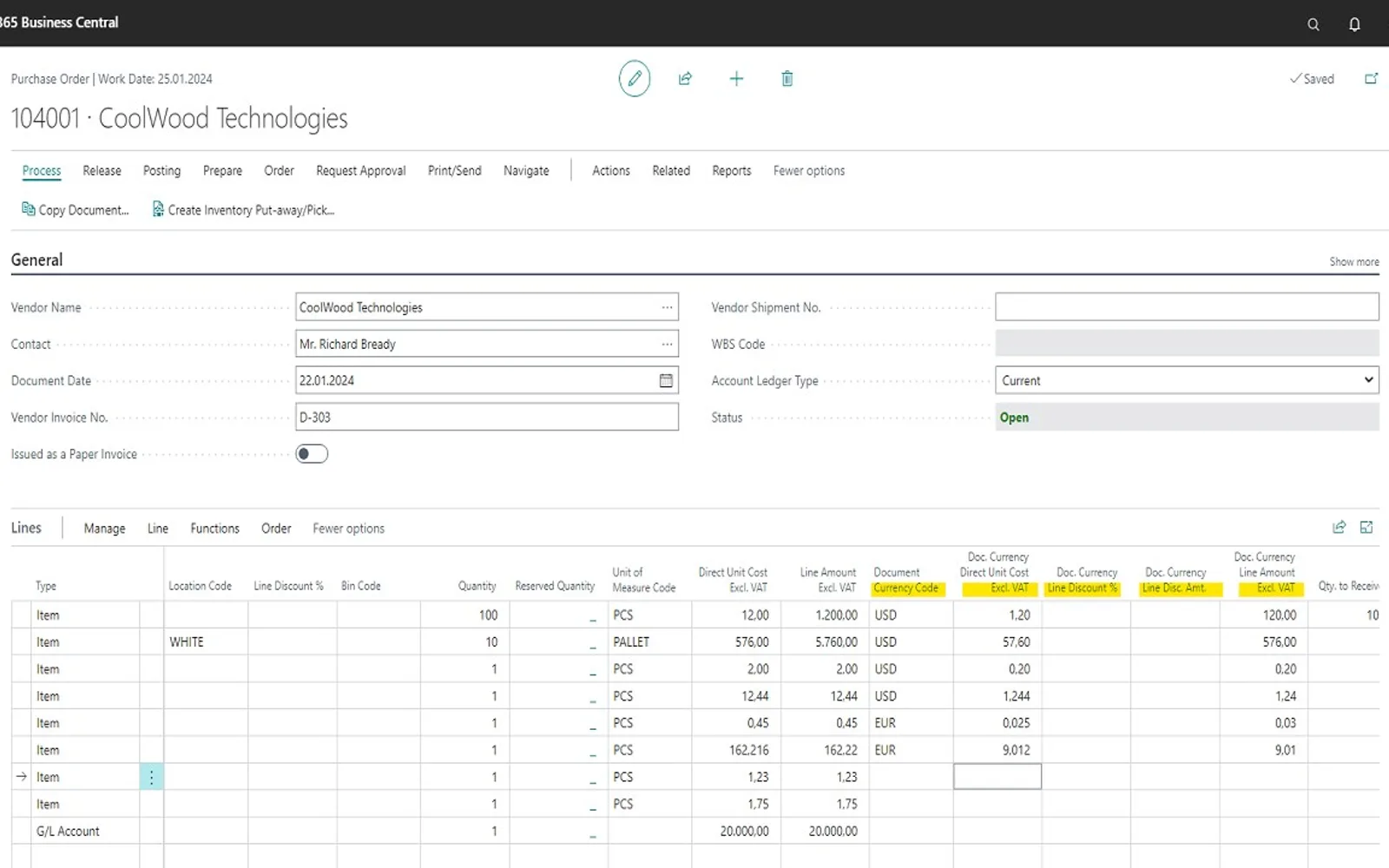
Task: Click Fewer options in the top action bar
Action: point(808,171)
